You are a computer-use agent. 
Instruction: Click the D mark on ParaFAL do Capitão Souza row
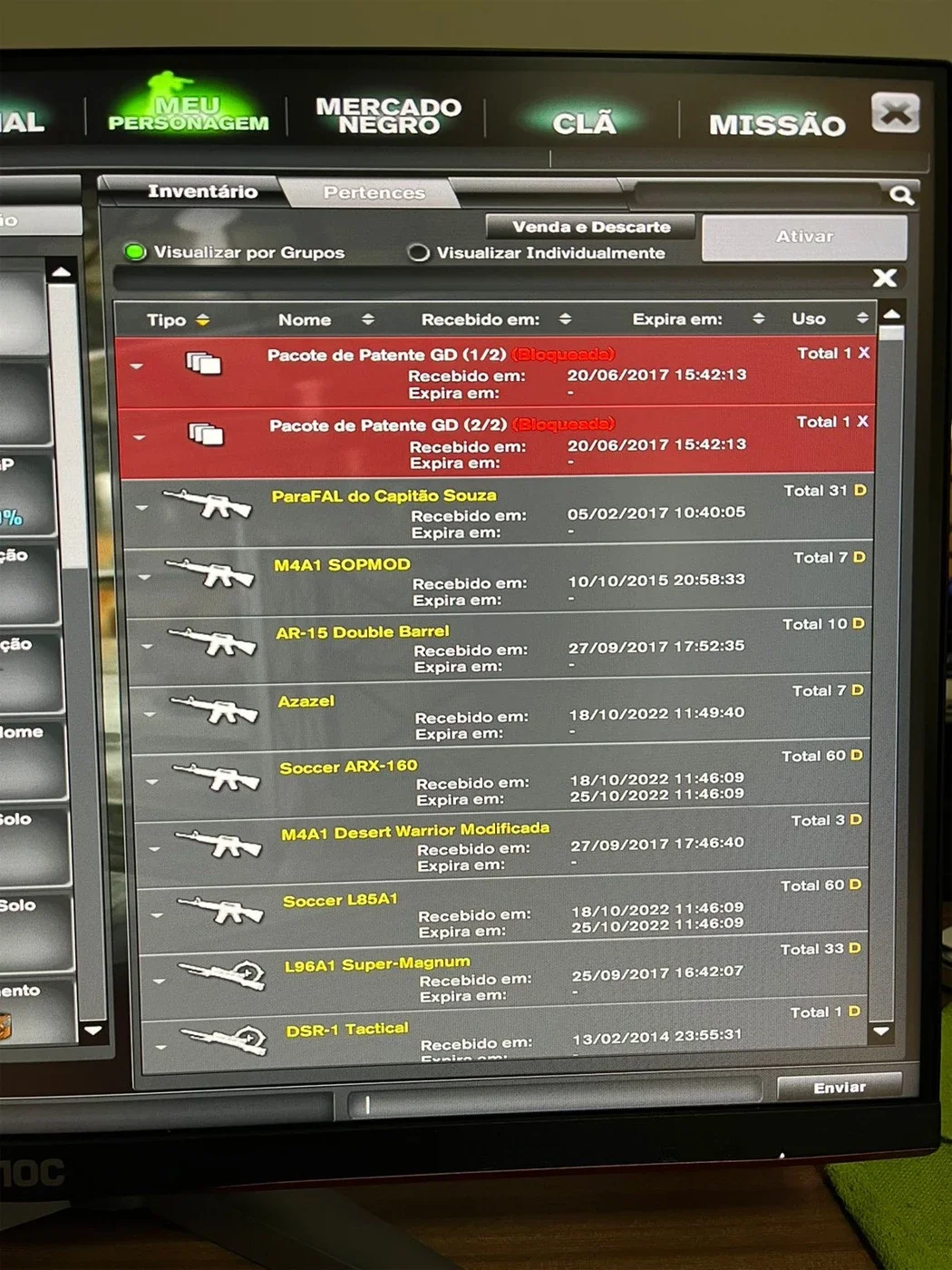860,490
